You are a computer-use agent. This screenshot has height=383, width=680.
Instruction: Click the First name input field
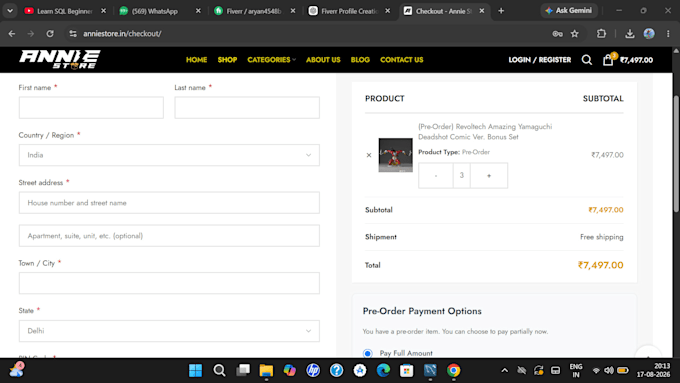coord(91,108)
